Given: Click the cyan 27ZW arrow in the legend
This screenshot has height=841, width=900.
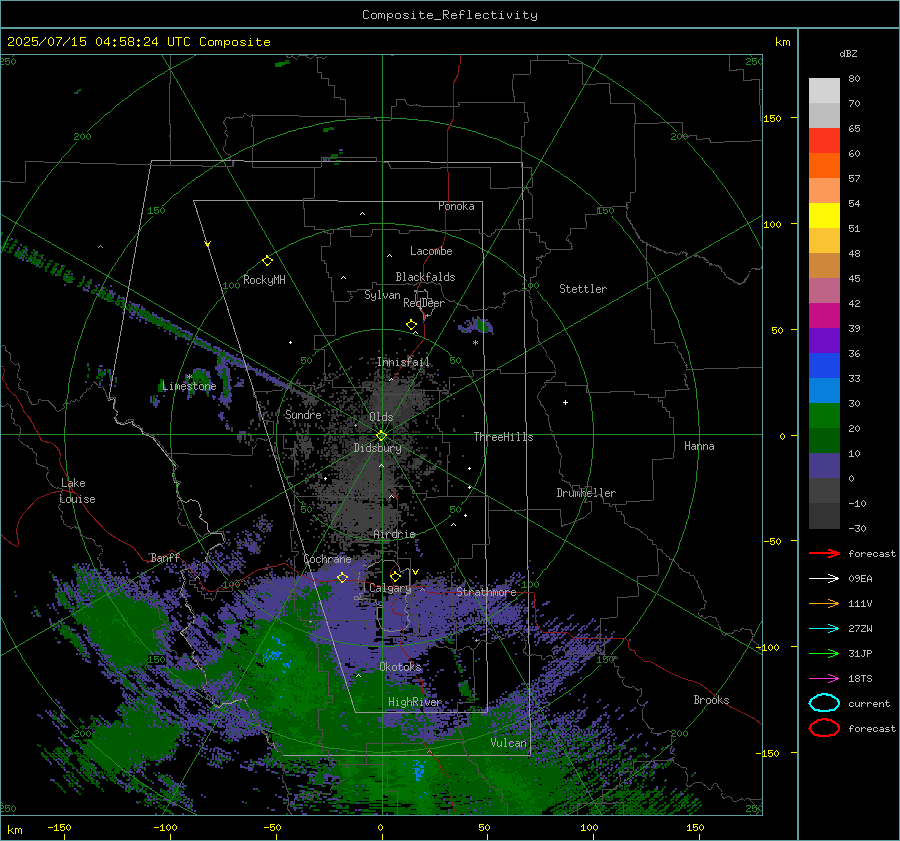Looking at the screenshot, I should (824, 629).
